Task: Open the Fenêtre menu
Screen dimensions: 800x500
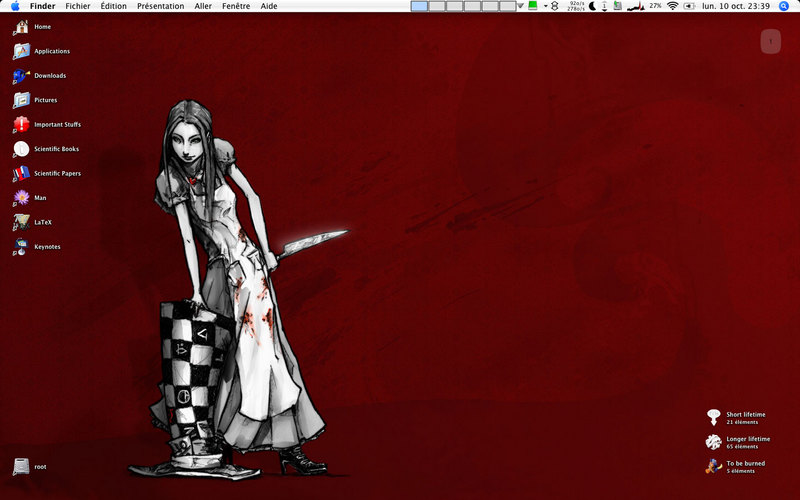Action: tap(236, 6)
